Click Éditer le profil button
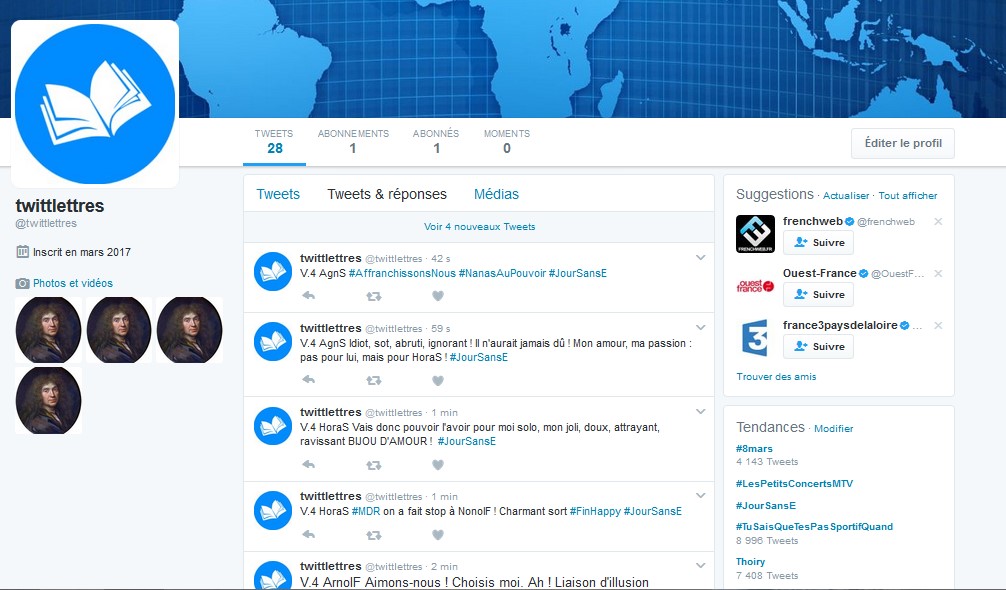The height and width of the screenshot is (590, 1006). 902,143
